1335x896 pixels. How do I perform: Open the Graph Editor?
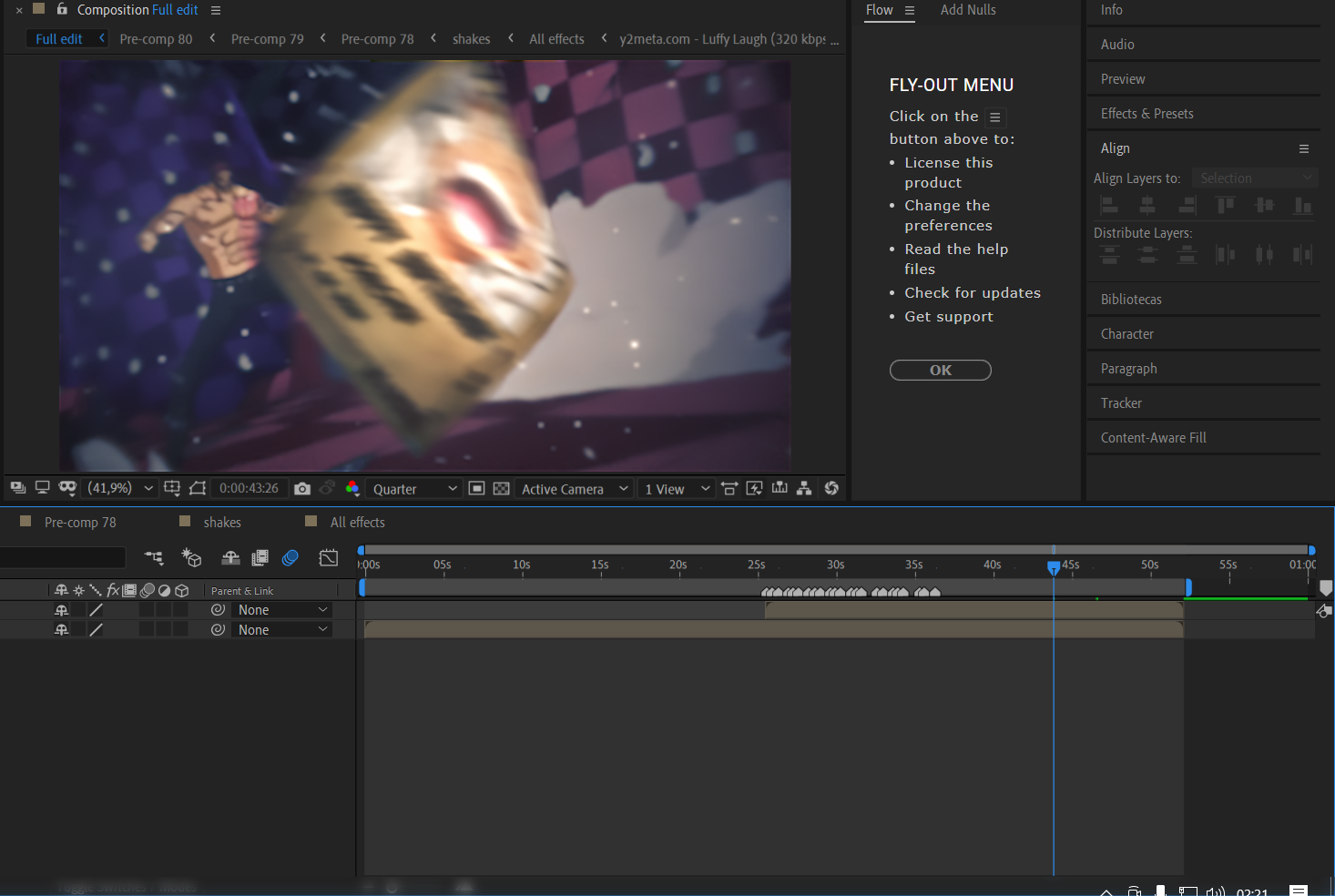coord(329,557)
